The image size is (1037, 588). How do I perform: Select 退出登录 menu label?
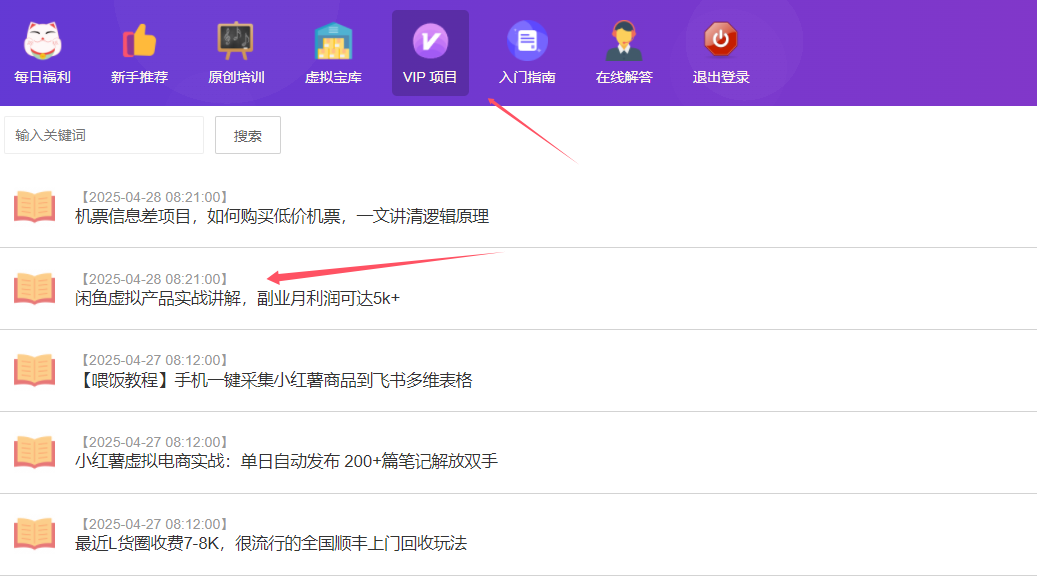(721, 77)
